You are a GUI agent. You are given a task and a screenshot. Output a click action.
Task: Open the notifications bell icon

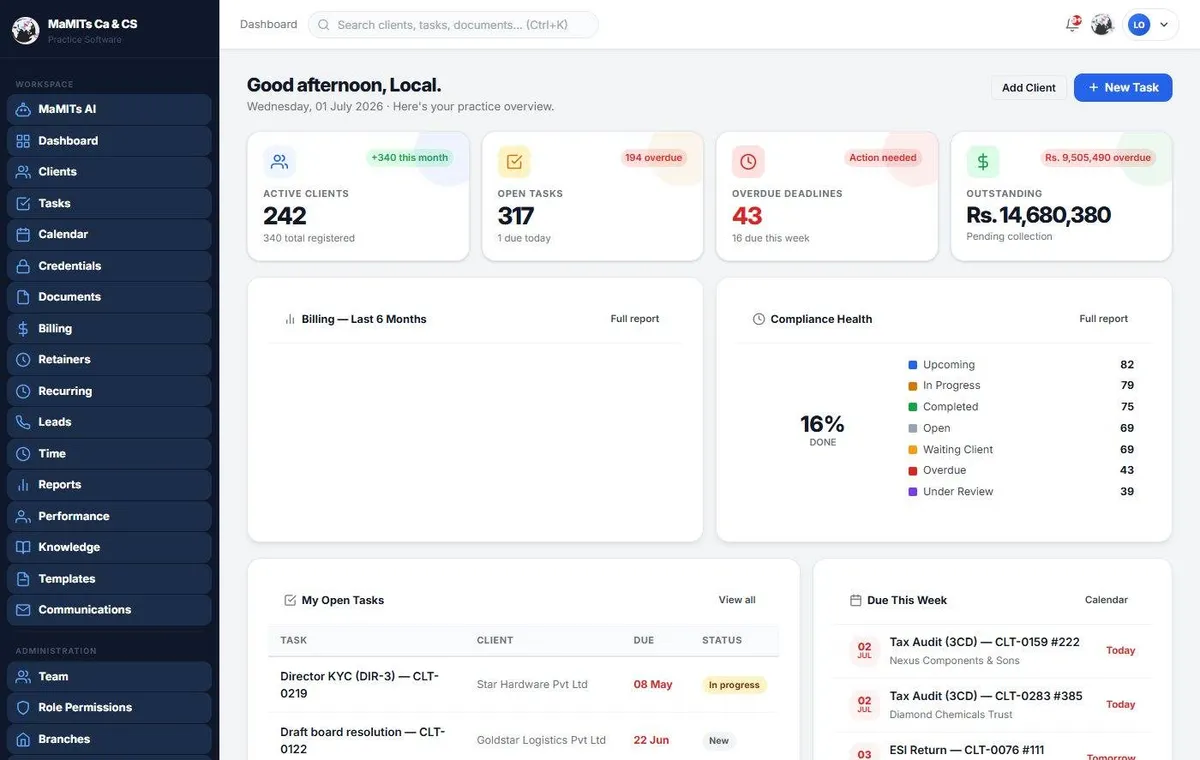coord(1073,24)
